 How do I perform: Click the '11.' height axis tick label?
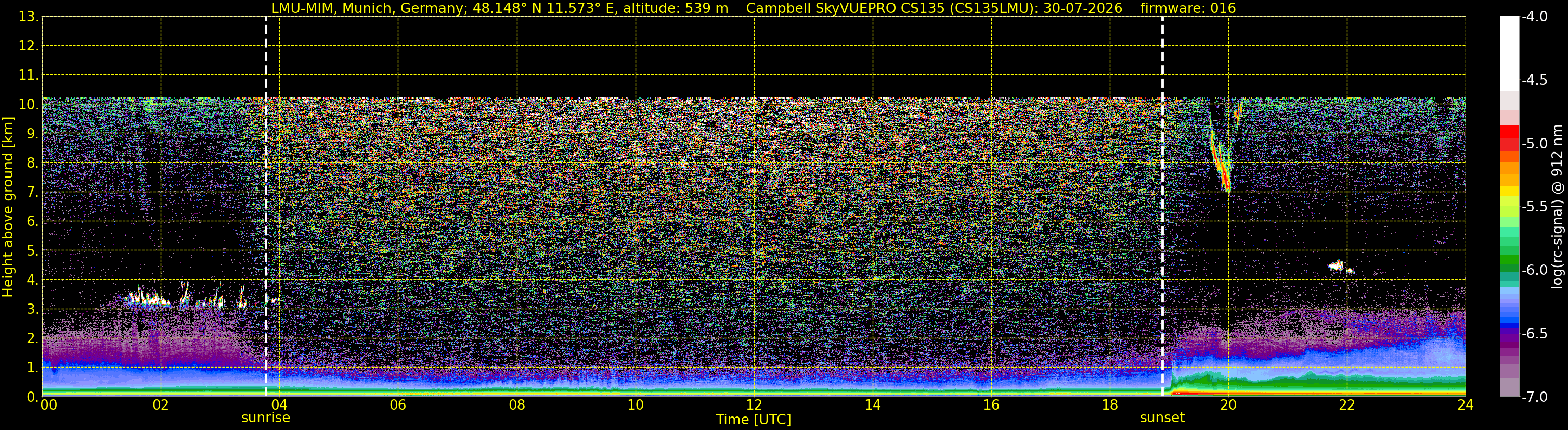coord(29,75)
